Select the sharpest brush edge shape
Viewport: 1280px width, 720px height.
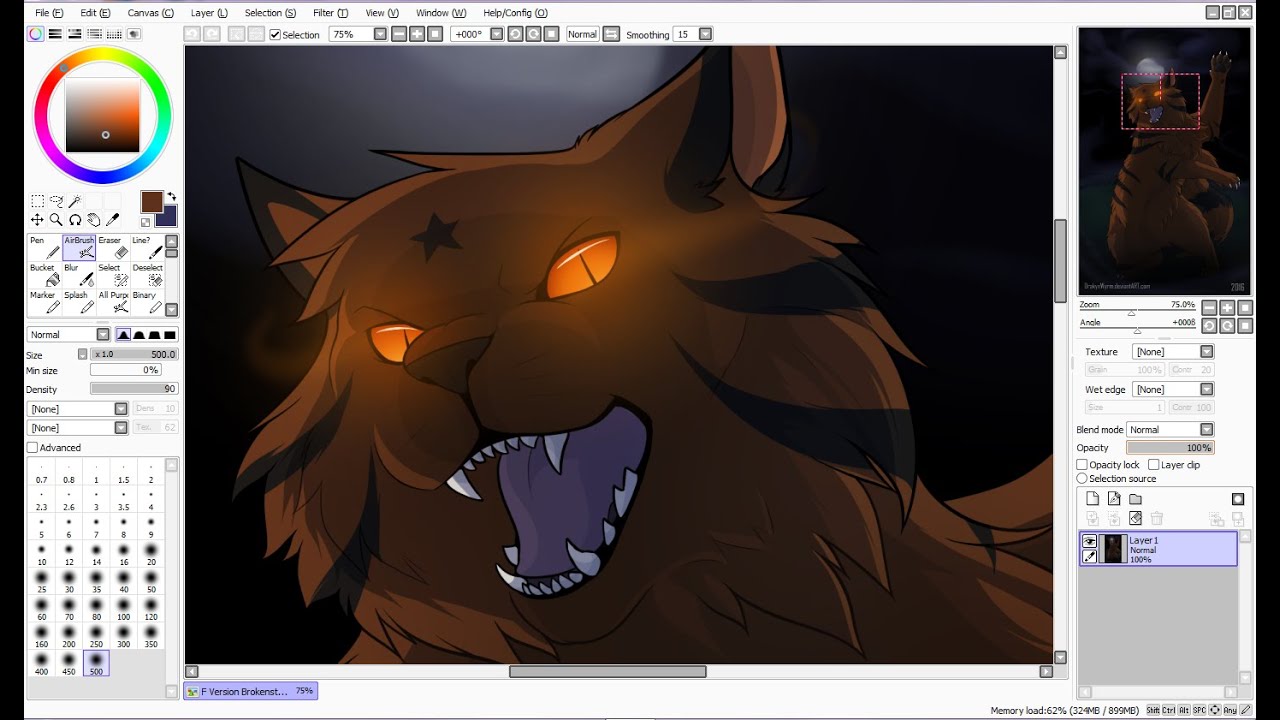170,335
